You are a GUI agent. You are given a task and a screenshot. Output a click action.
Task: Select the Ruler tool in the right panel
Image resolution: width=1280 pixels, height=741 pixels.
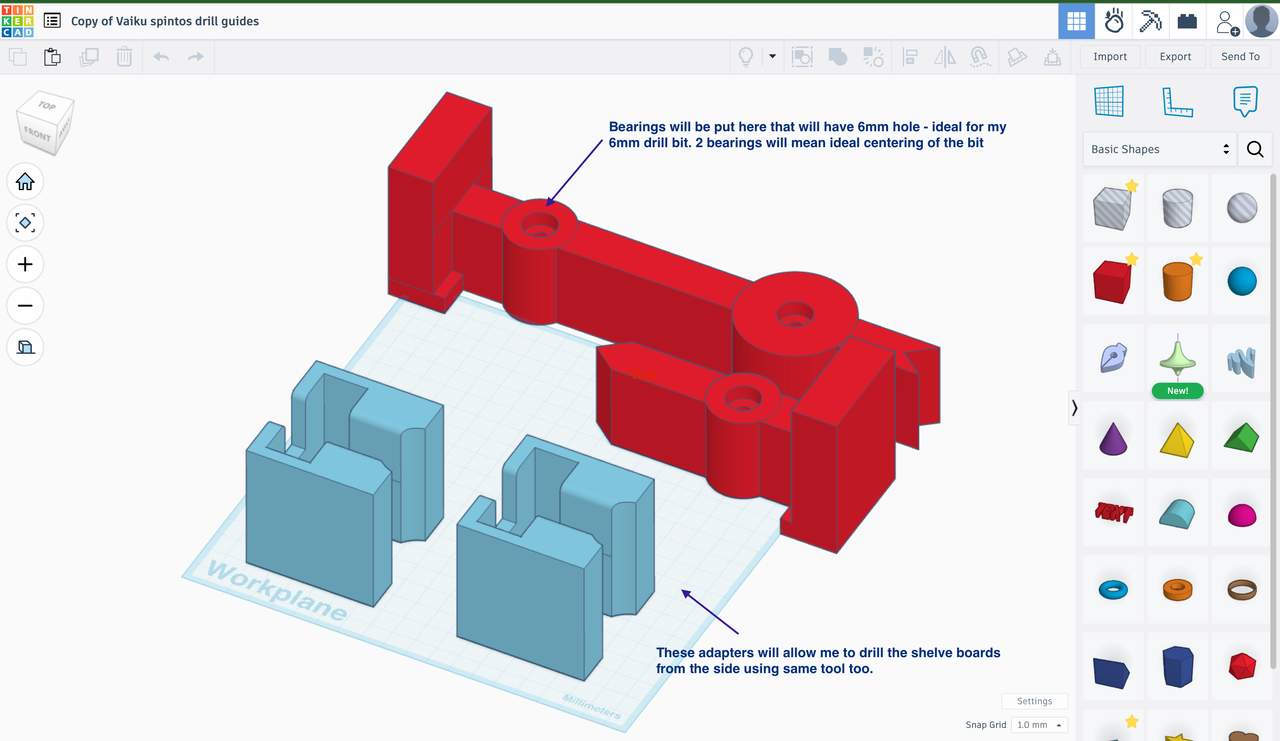coord(1177,100)
